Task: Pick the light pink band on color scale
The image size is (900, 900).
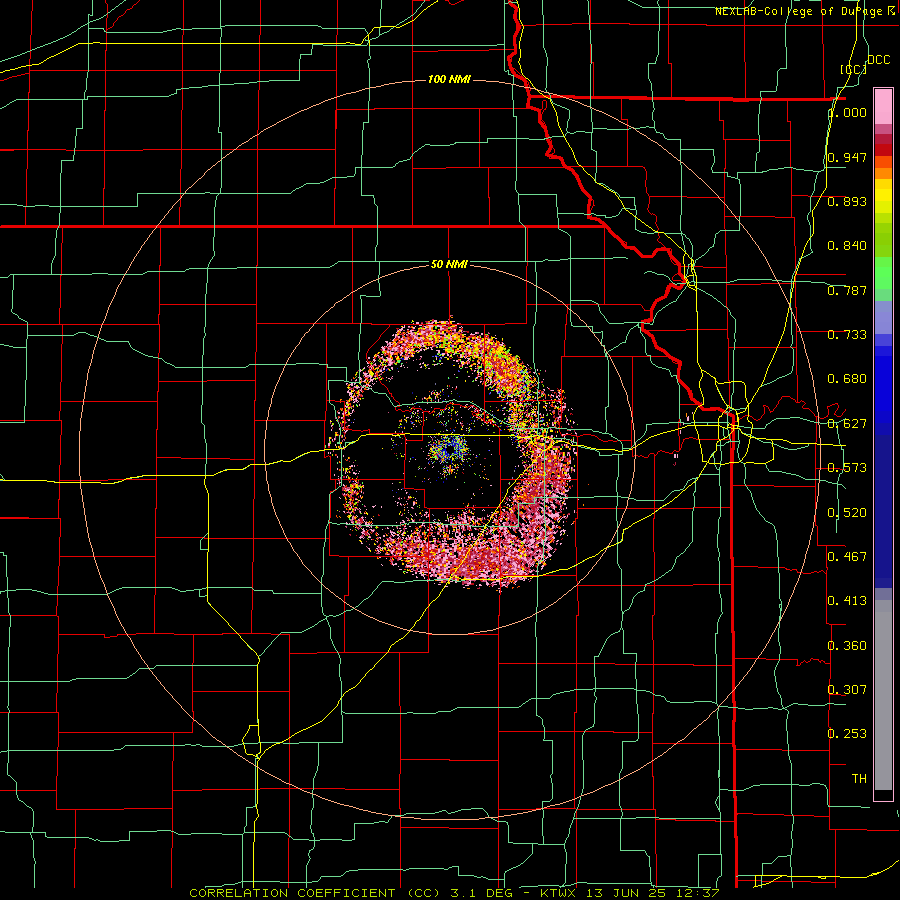Action: [x=883, y=106]
